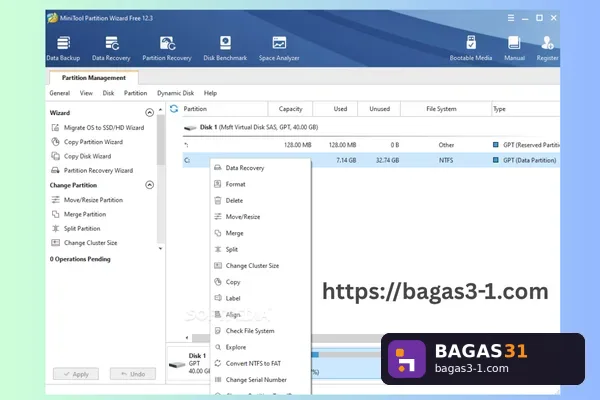600x400 pixels.
Task: Open the General menu
Action: tap(60, 93)
